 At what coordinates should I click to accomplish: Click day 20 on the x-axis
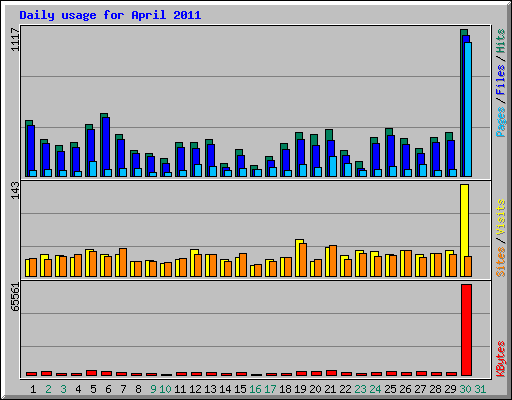[x=315, y=389]
